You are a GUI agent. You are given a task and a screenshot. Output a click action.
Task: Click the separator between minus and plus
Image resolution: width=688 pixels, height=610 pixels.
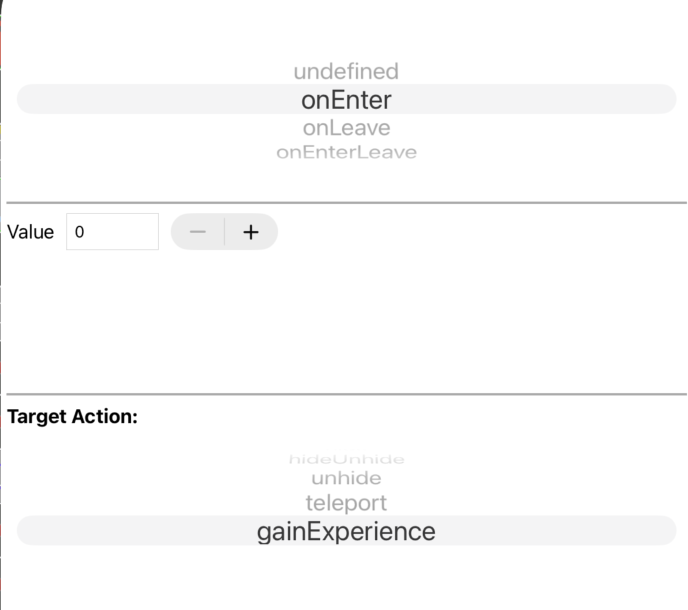225,232
